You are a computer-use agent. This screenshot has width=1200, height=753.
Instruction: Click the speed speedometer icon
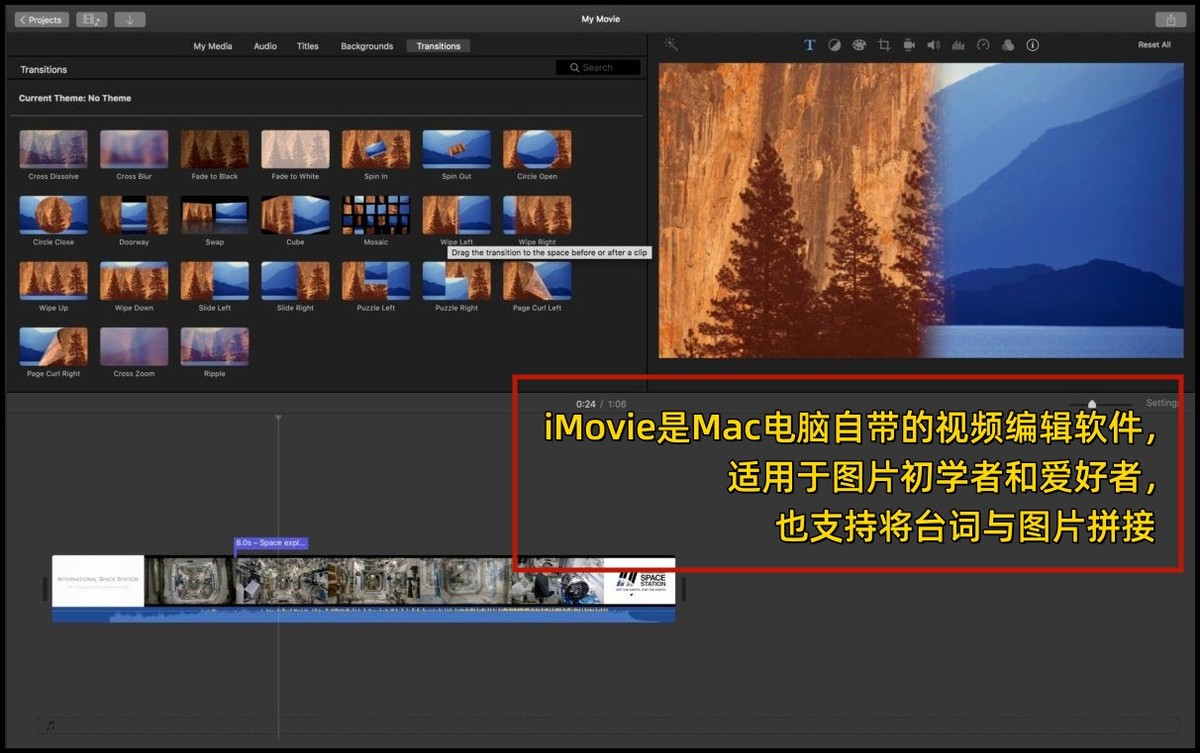[983, 45]
